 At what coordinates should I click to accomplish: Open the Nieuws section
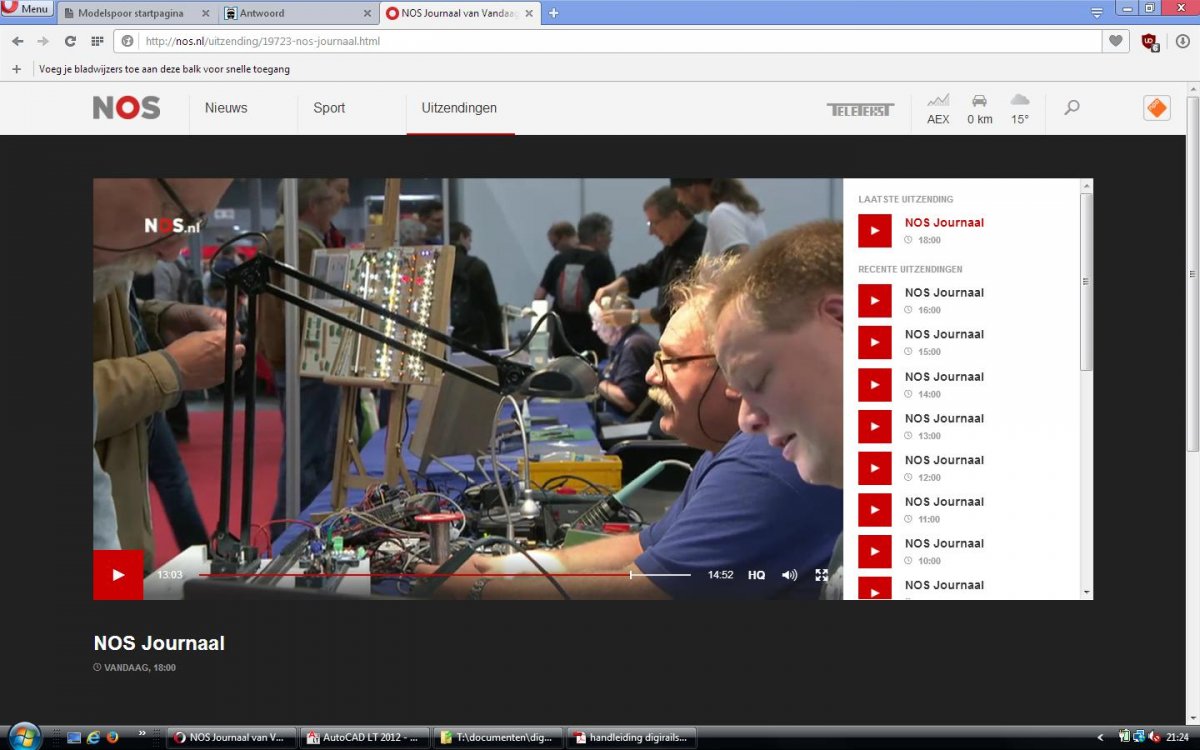[226, 108]
